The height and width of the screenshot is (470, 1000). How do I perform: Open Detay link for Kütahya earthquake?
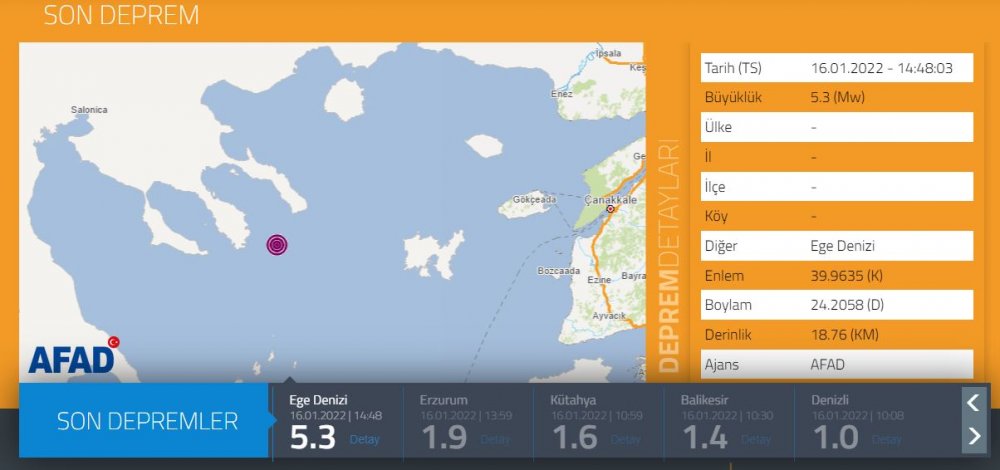pyautogui.click(x=625, y=439)
